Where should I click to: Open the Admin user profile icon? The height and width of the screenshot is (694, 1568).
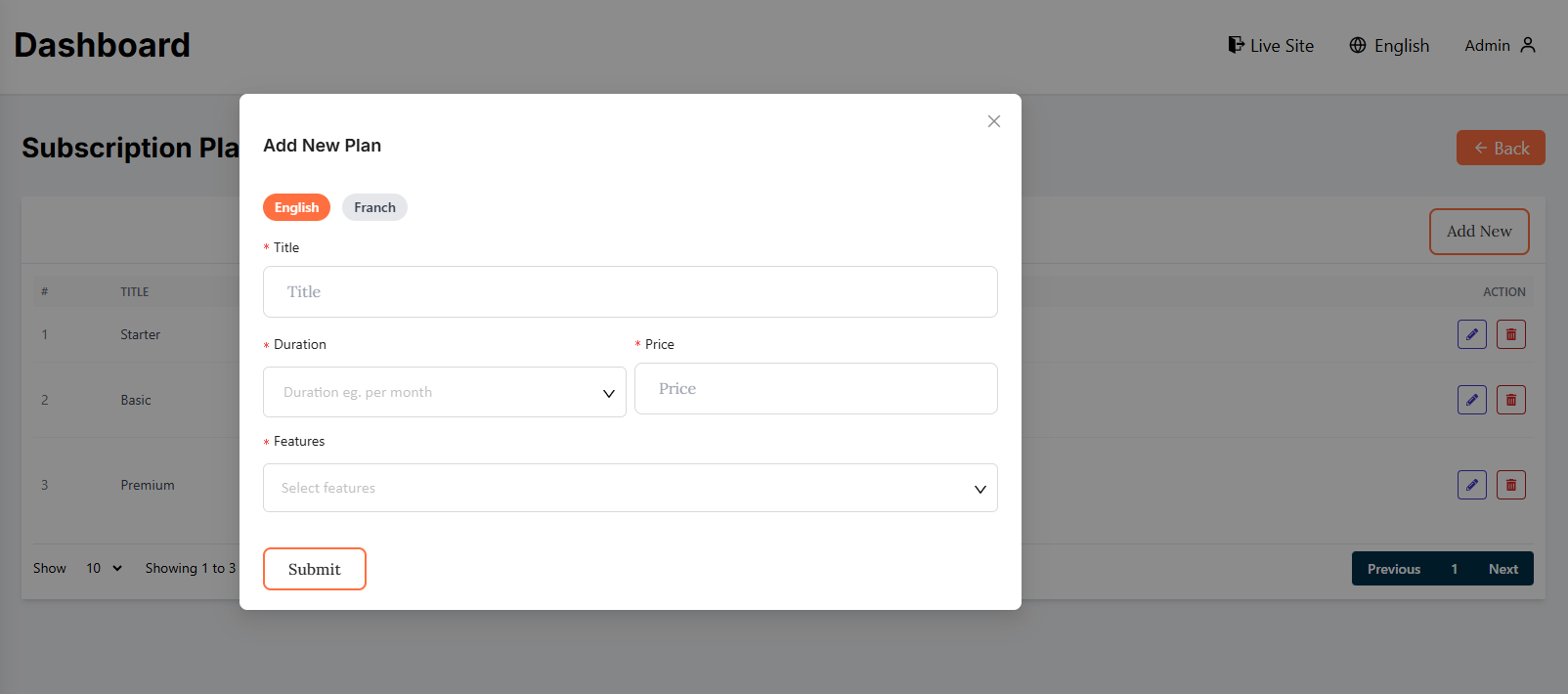1528,45
